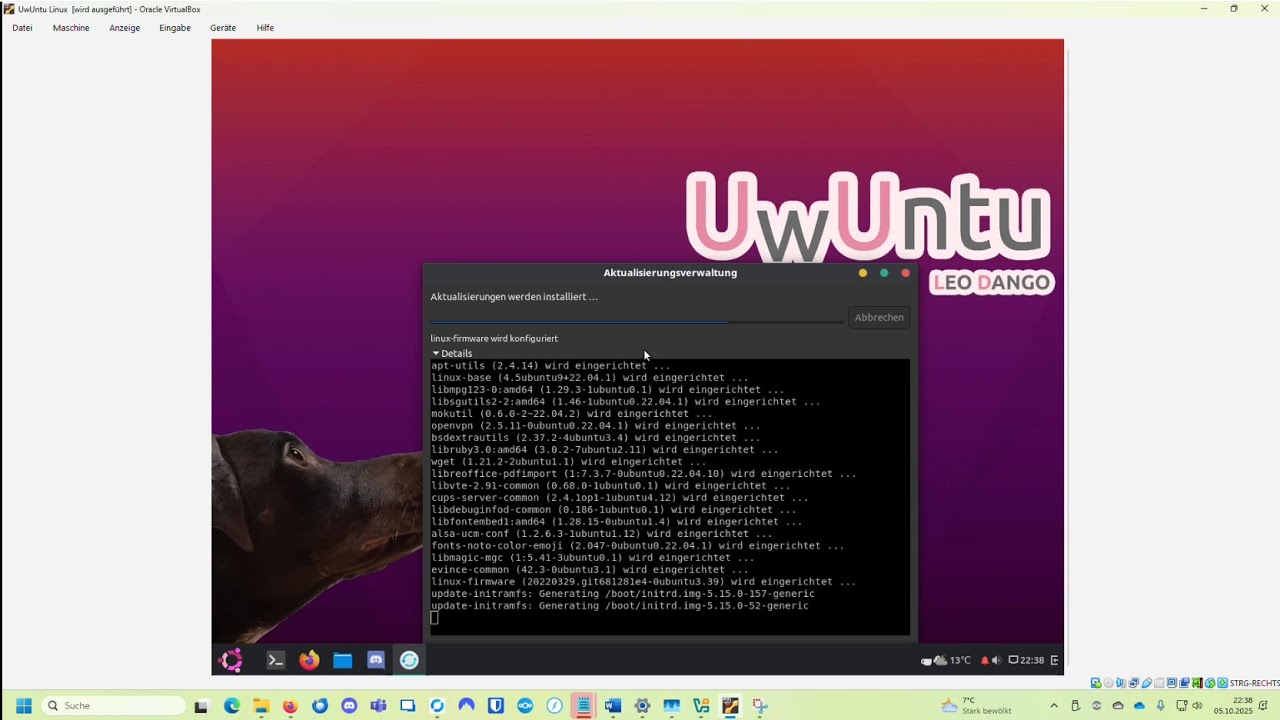Open the Maschine menu
Screen dimensions: 1280x720
pyautogui.click(x=71, y=28)
